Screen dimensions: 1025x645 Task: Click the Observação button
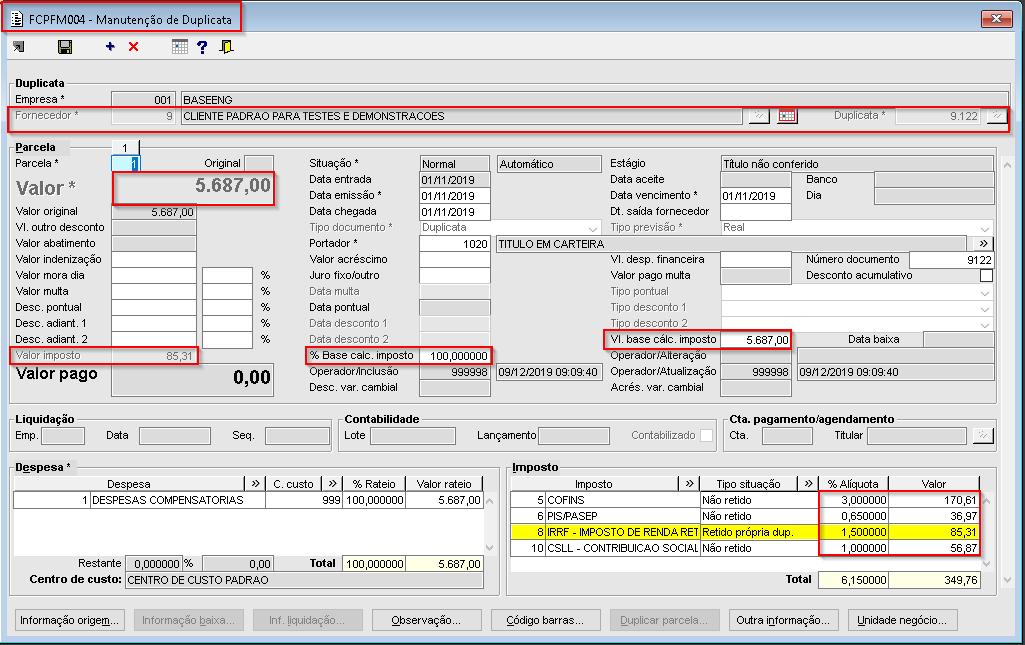[x=426, y=620]
